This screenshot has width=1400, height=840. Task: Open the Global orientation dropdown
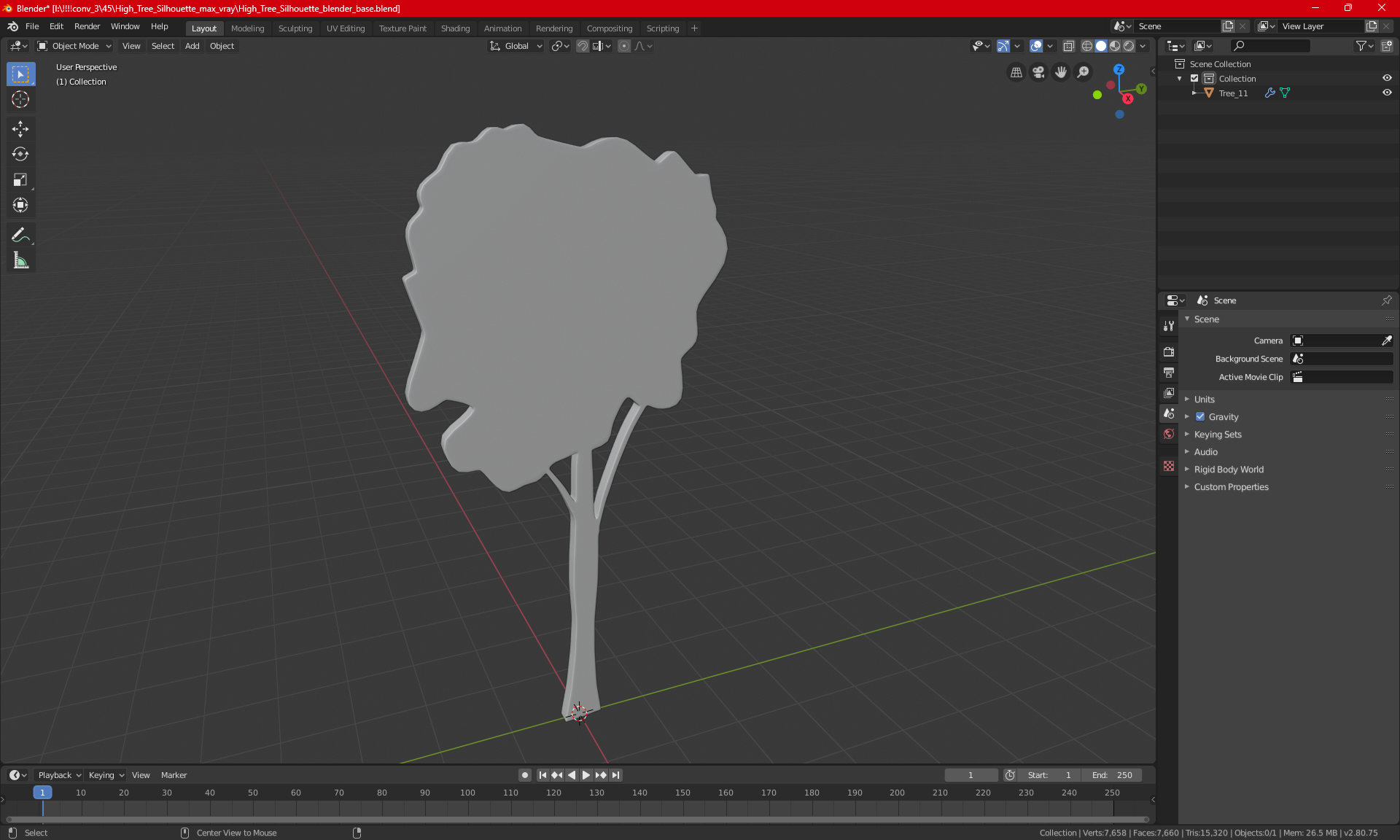(516, 46)
